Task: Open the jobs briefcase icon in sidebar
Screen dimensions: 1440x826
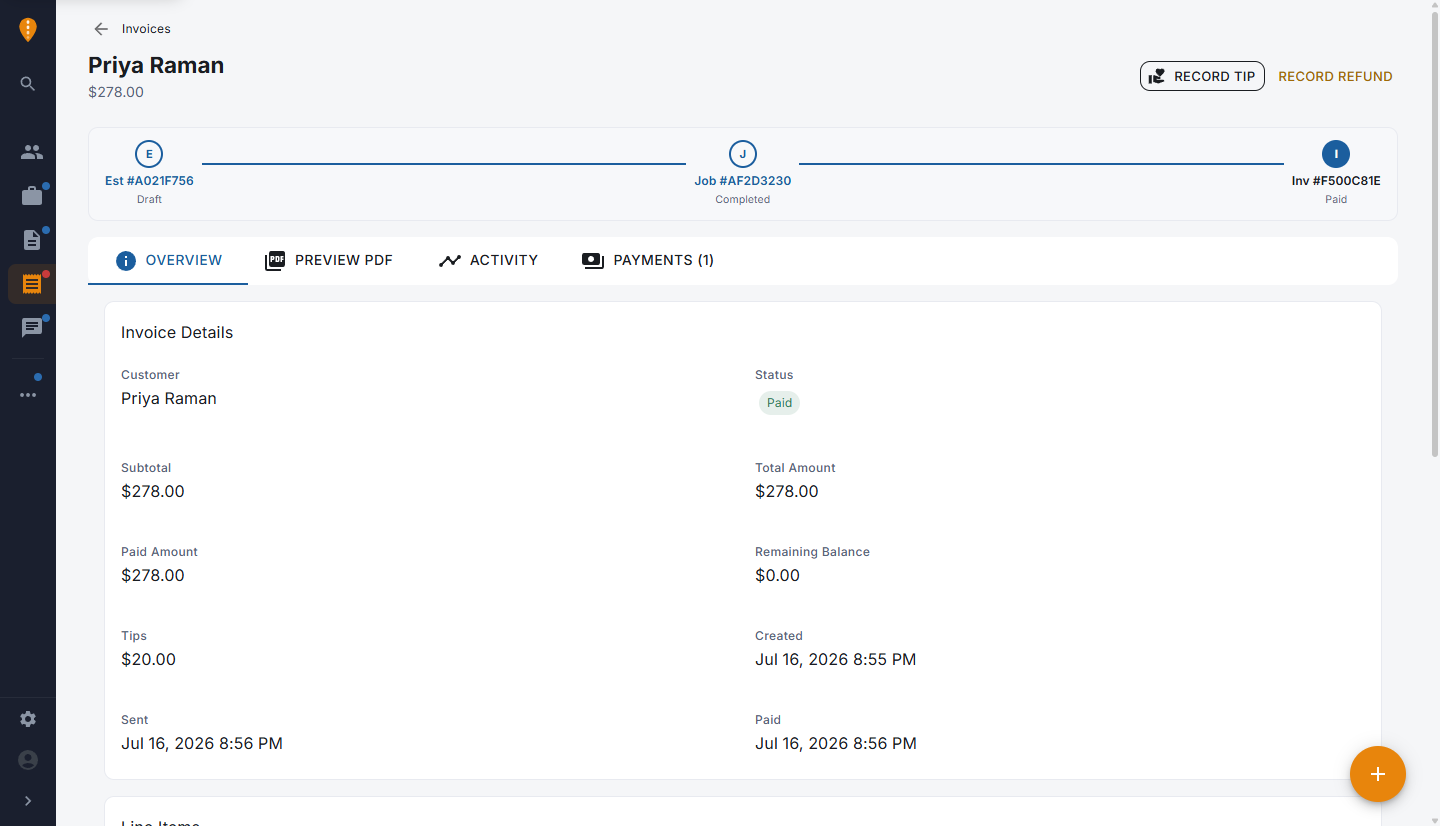Action: click(x=32, y=196)
